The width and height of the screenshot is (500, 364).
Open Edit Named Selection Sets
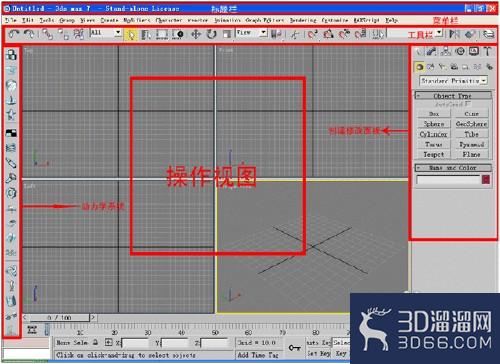pyautogui.click(x=378, y=35)
